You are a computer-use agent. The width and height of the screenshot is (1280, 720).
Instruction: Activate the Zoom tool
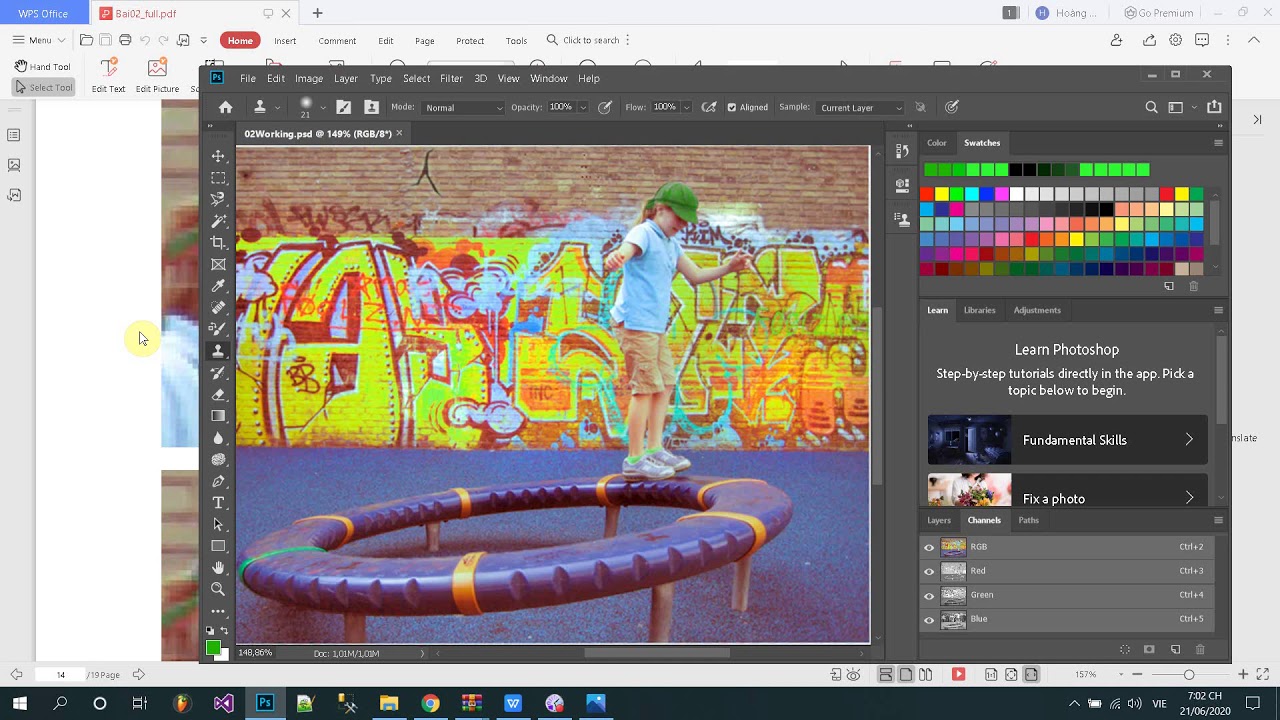218,590
